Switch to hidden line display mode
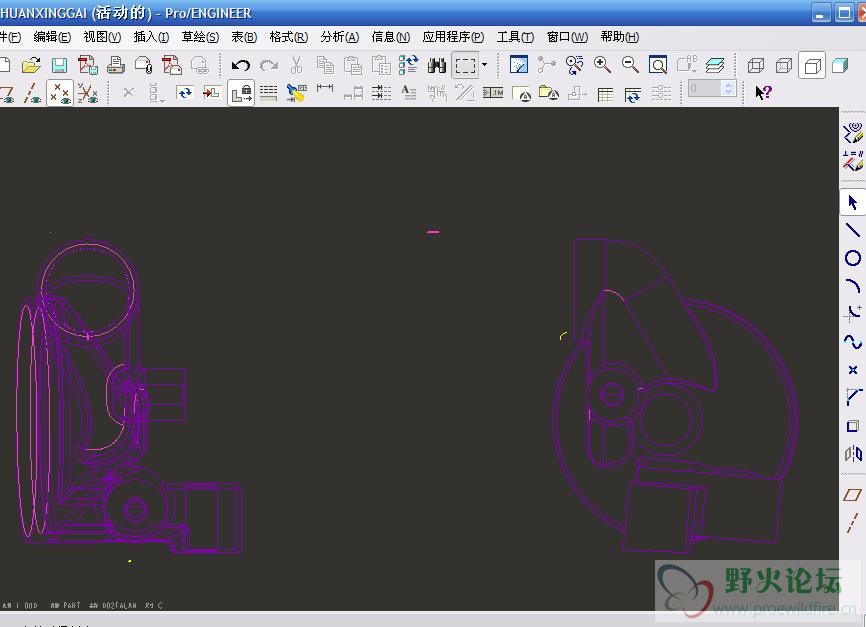Image resolution: width=866 pixels, height=627 pixels. [784, 65]
